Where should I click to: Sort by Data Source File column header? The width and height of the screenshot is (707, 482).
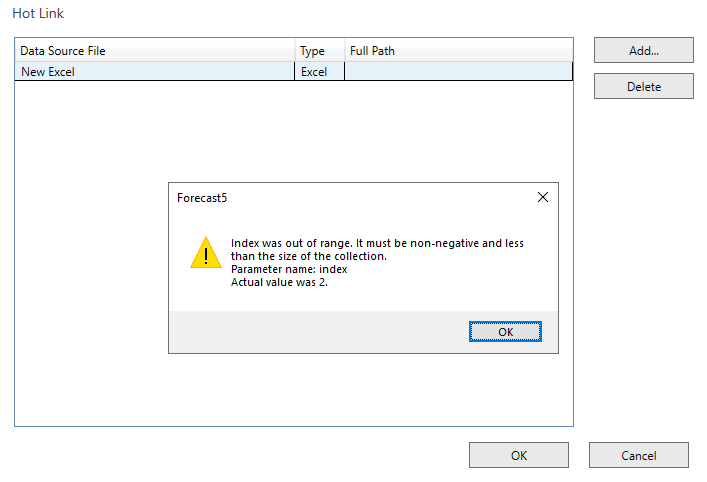pos(155,50)
